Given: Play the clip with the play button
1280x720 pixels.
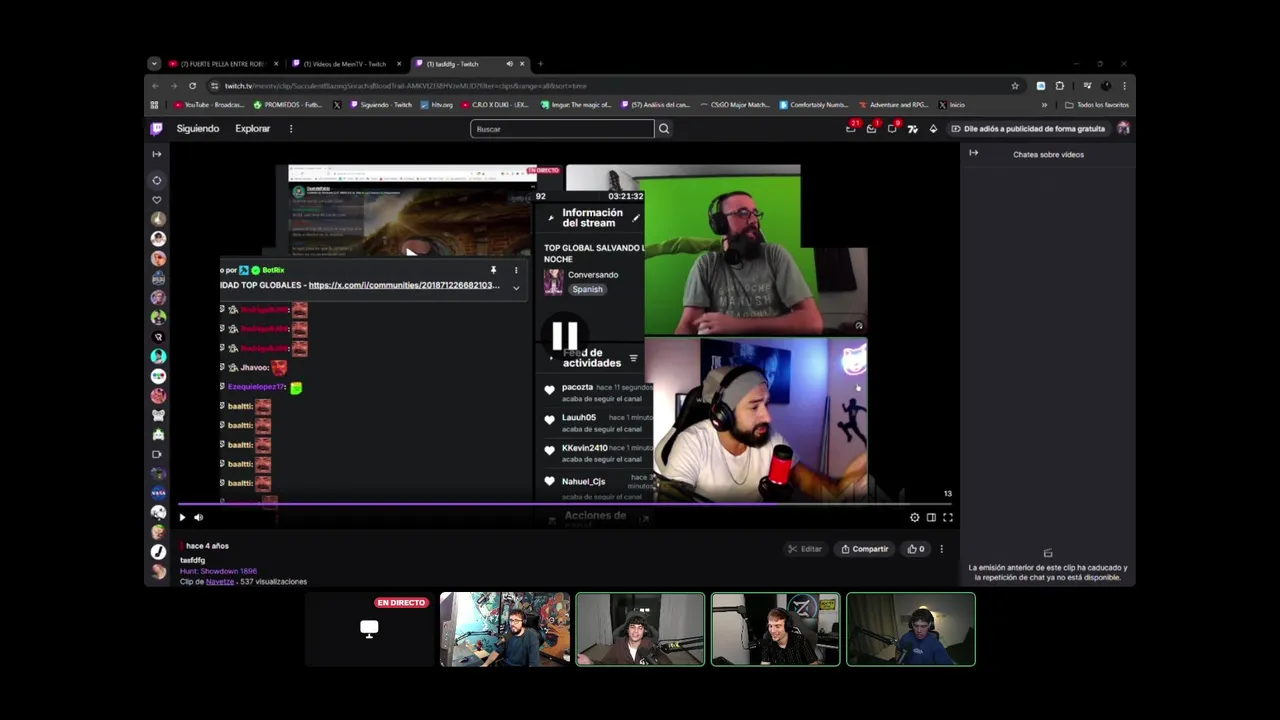Looking at the screenshot, I should point(182,517).
